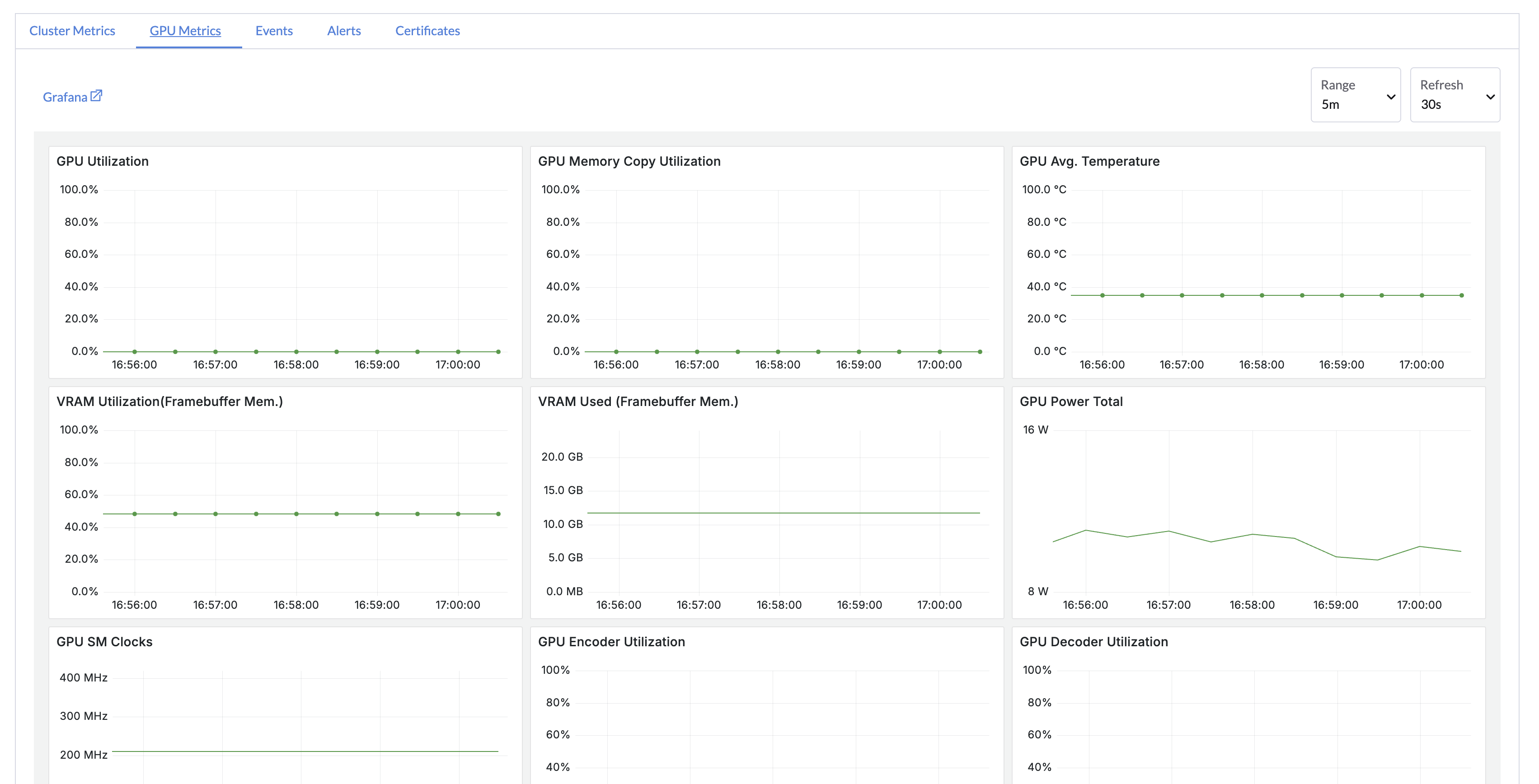Open the Alerts tab

tap(344, 30)
